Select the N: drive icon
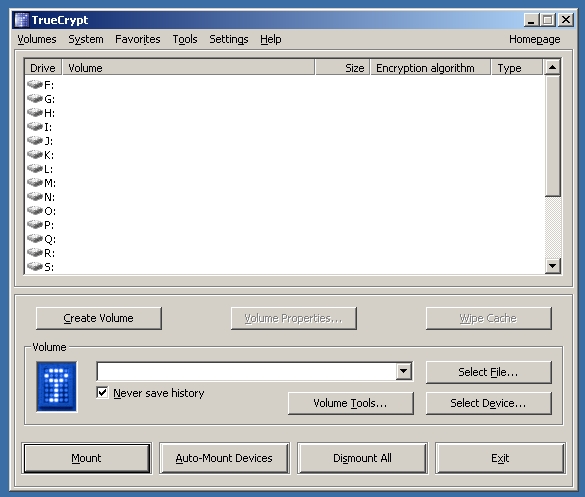The width and height of the screenshot is (585, 497). [x=35, y=197]
